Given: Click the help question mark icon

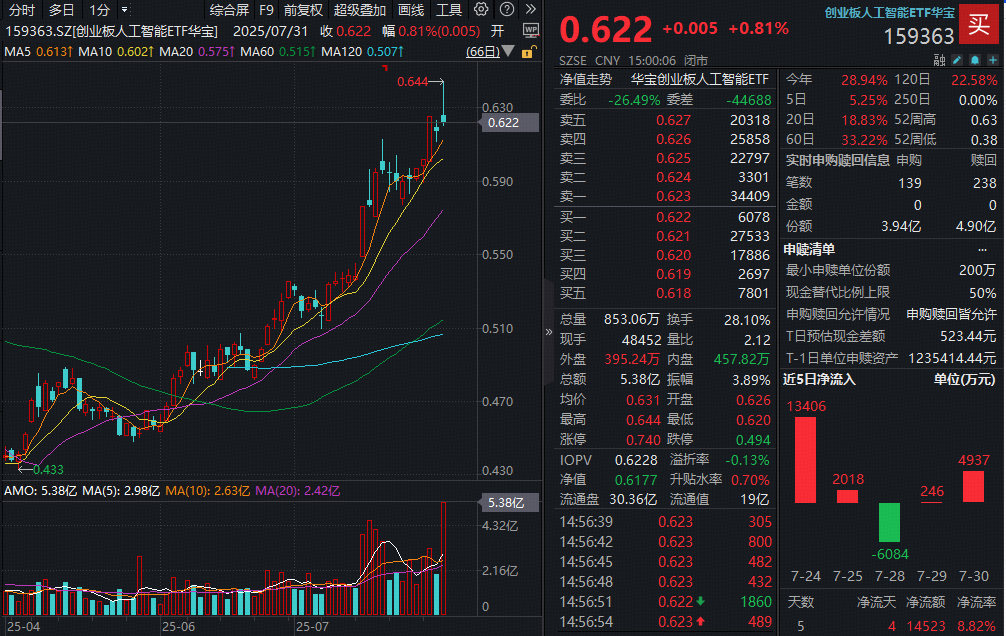Looking at the screenshot, I should 507,10.
